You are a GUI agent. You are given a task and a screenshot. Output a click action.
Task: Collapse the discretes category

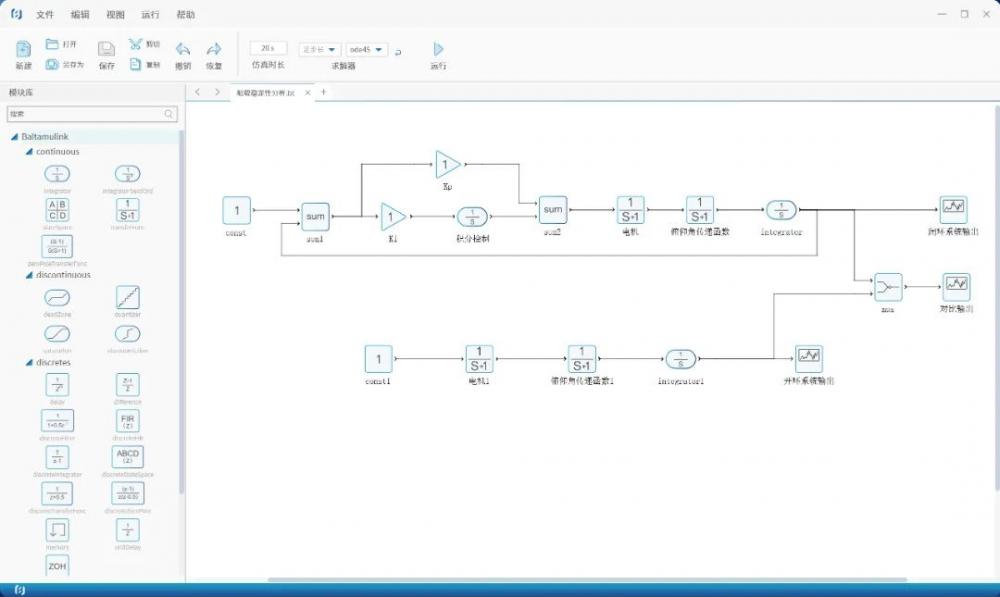coord(28,362)
